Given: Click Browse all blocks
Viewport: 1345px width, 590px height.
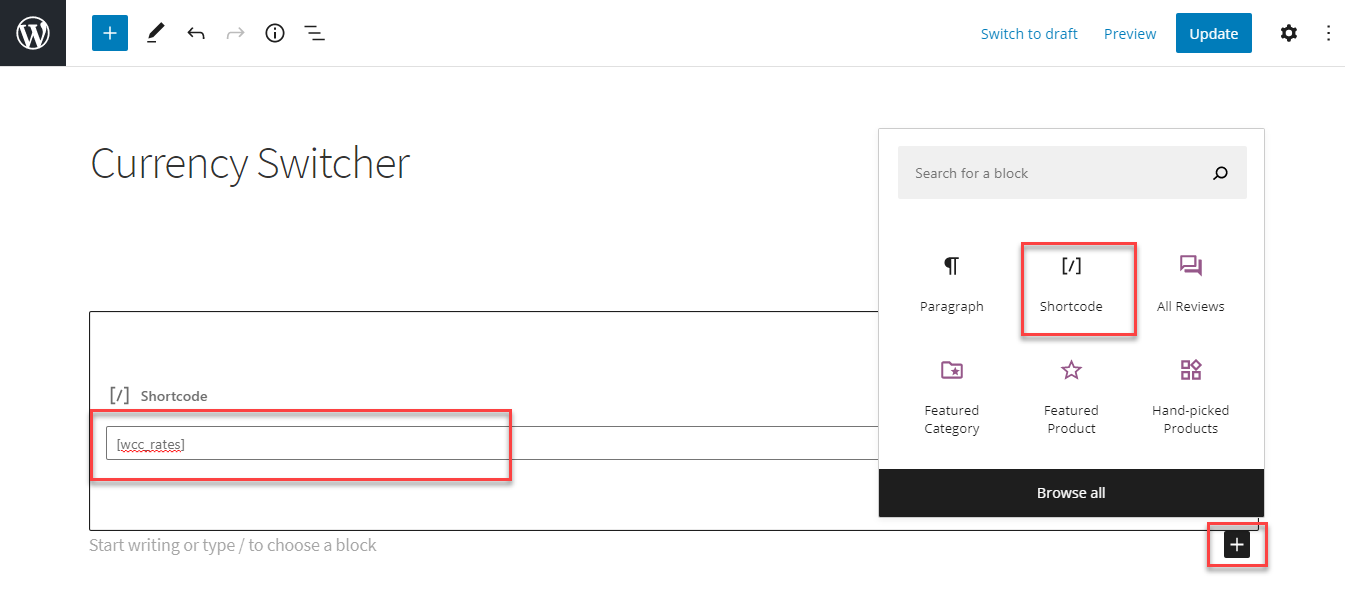Looking at the screenshot, I should tap(1071, 492).
